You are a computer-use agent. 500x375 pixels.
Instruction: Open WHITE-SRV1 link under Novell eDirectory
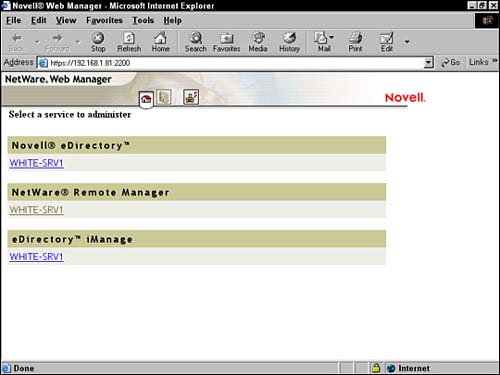coord(36,163)
